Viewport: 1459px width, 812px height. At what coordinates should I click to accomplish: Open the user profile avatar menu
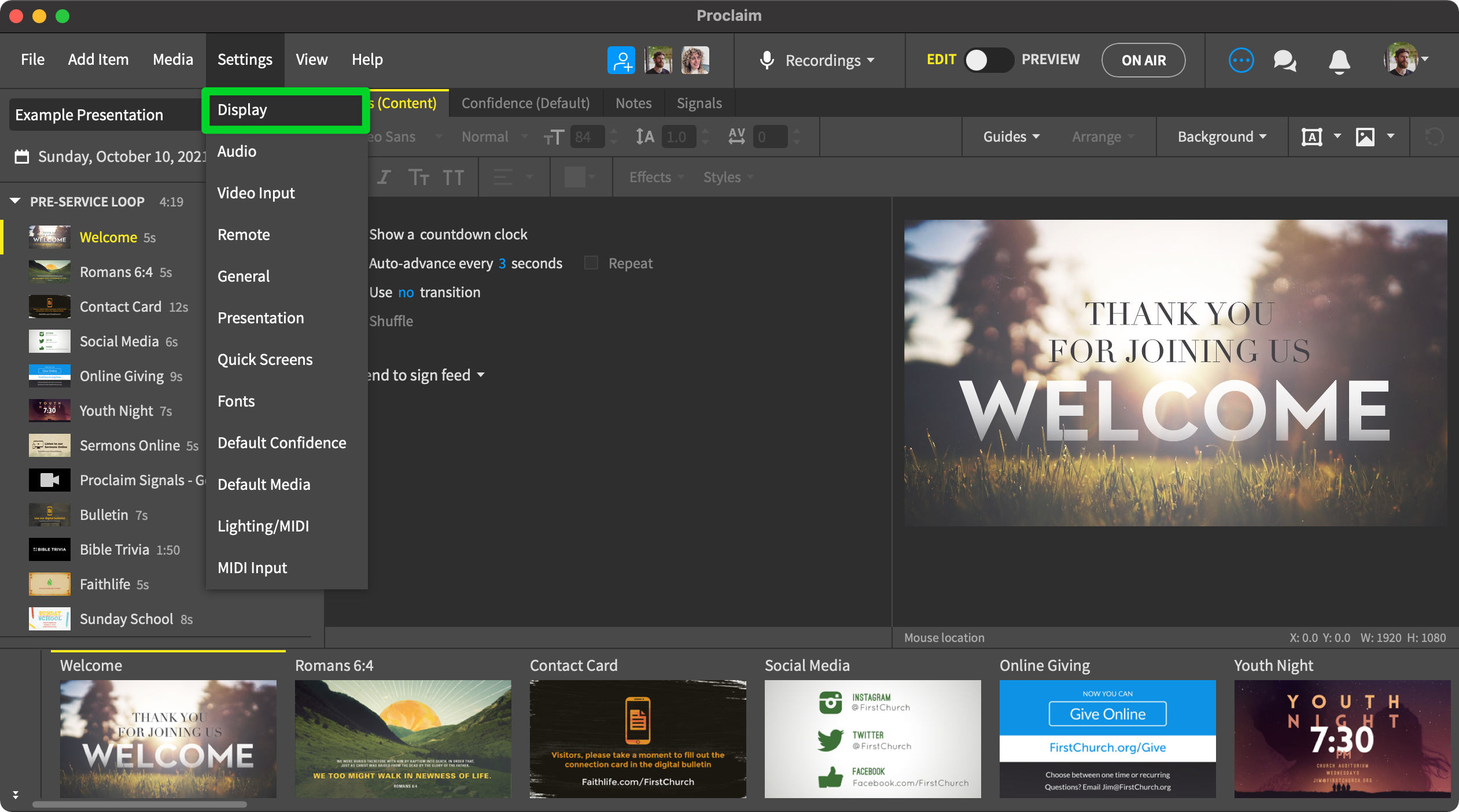(x=1405, y=60)
